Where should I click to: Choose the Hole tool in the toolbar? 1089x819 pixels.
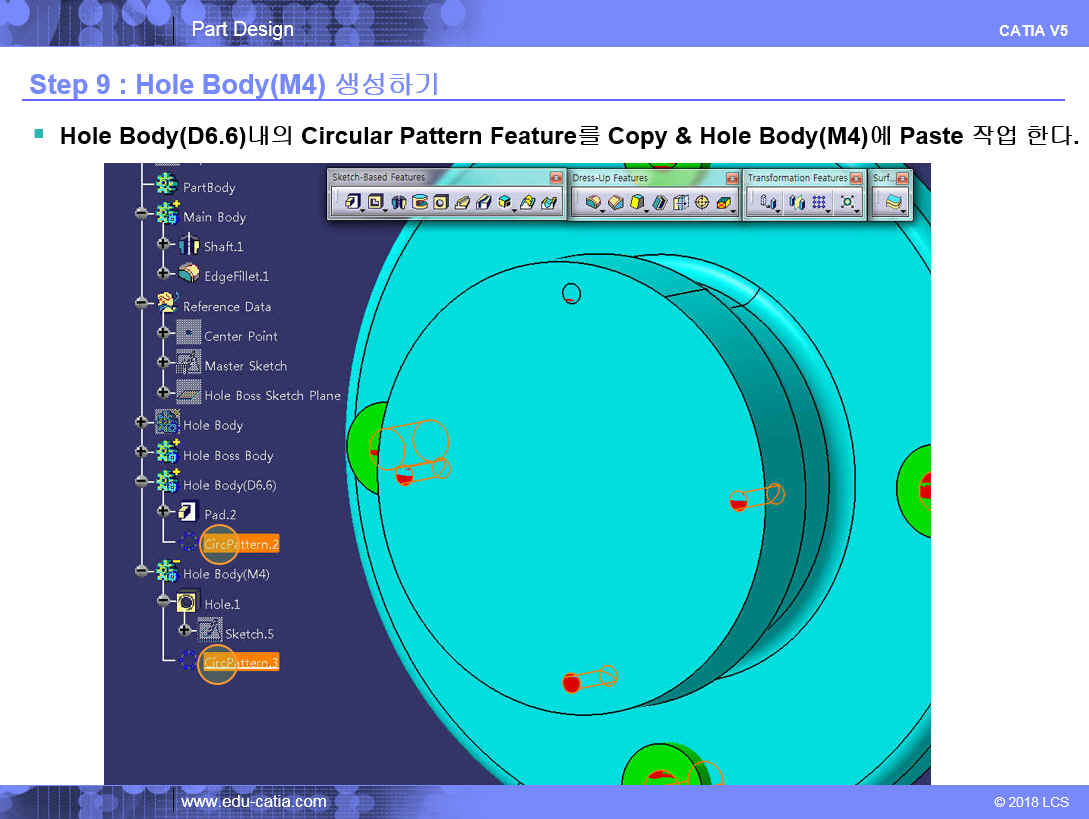coord(440,203)
